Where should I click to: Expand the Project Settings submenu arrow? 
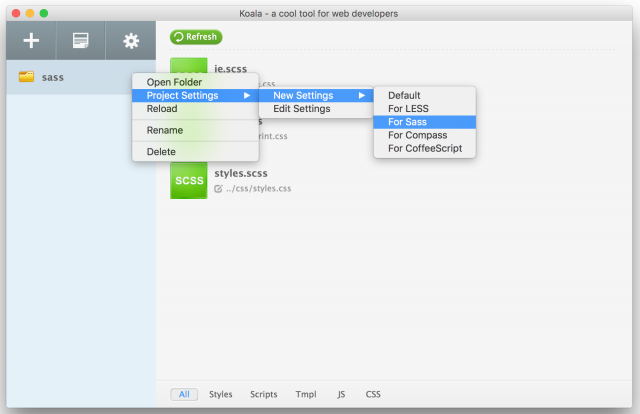tap(246, 96)
